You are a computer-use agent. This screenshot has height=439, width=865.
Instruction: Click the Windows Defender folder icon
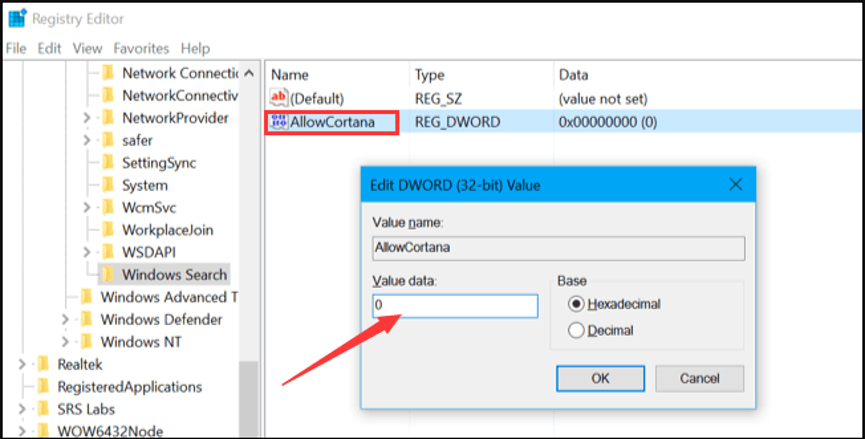(87, 320)
